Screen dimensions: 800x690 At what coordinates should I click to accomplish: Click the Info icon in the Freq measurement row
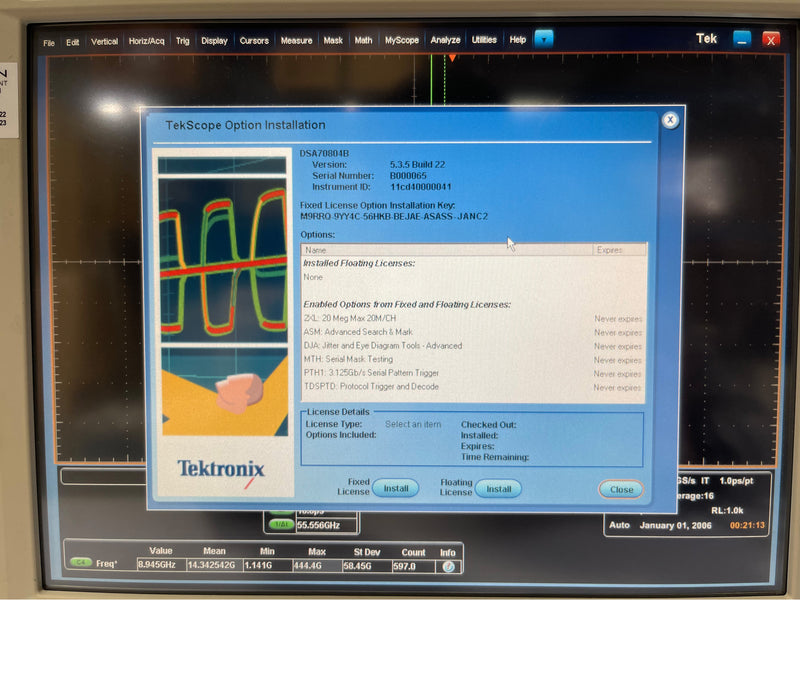tap(447, 564)
